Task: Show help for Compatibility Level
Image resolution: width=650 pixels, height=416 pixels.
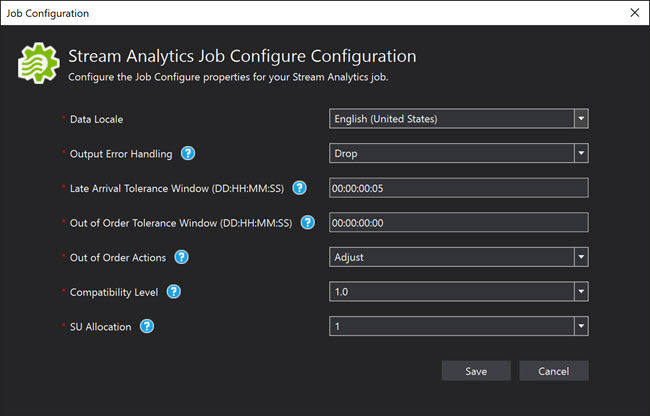Action: pyautogui.click(x=174, y=292)
